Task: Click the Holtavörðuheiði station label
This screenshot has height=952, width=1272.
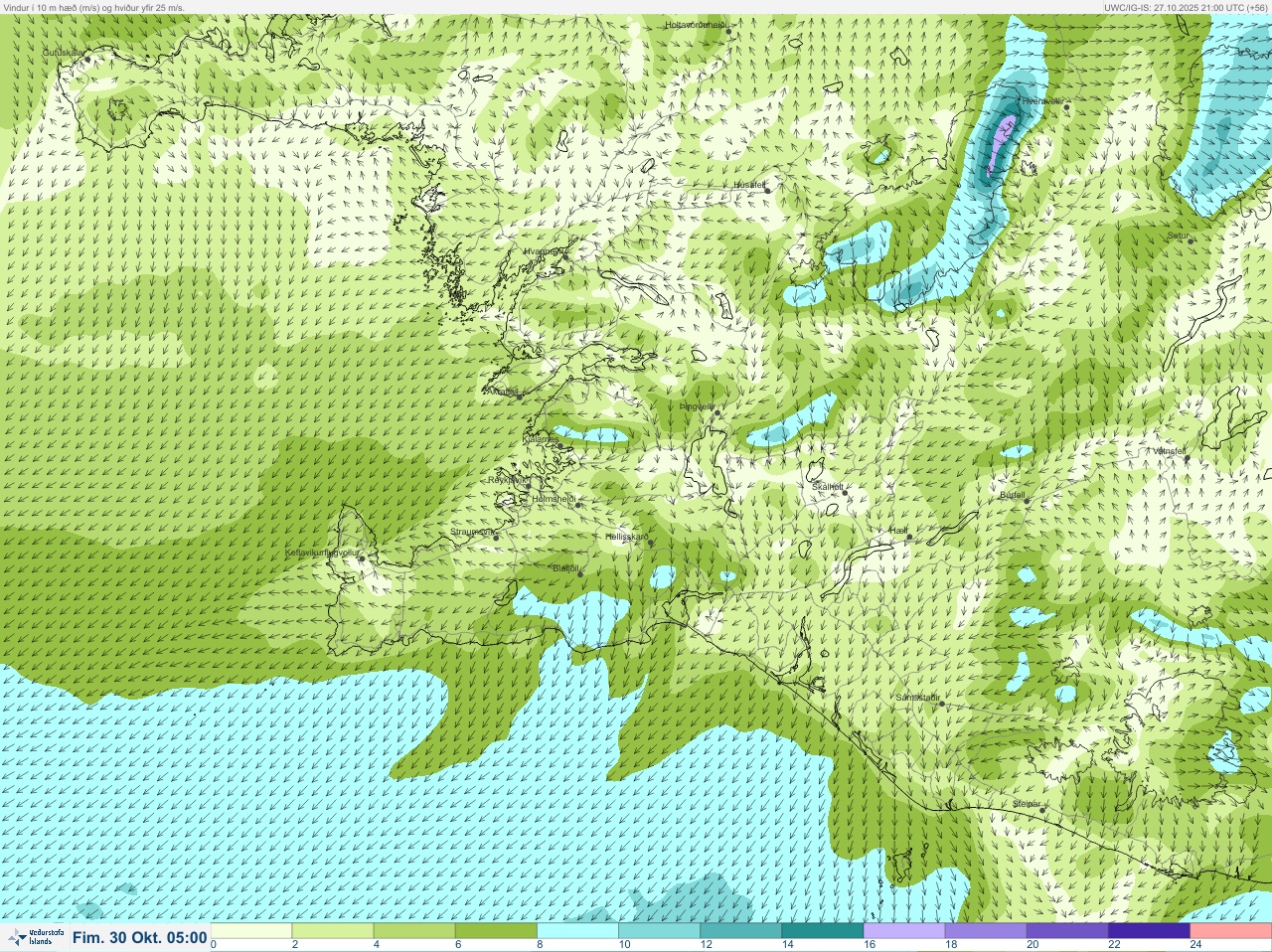Action: [697, 24]
